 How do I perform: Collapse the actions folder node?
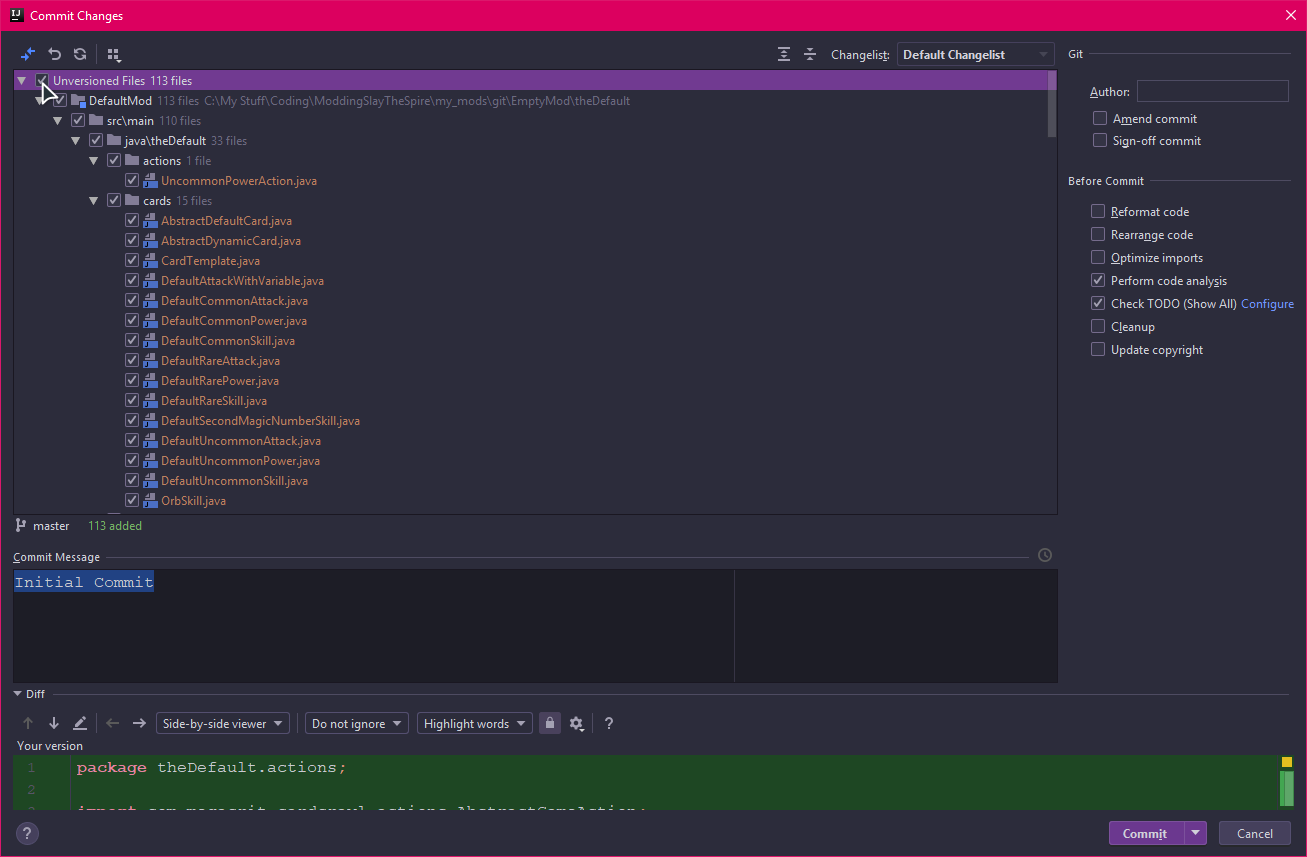(94, 161)
